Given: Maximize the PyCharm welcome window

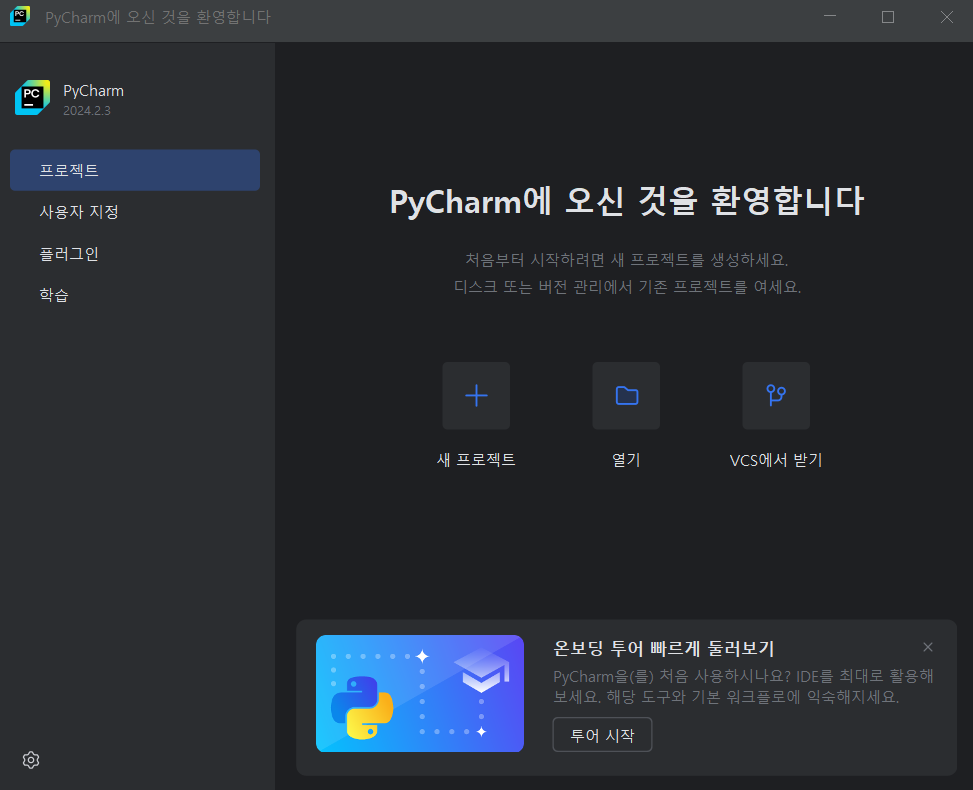Looking at the screenshot, I should click(888, 17).
